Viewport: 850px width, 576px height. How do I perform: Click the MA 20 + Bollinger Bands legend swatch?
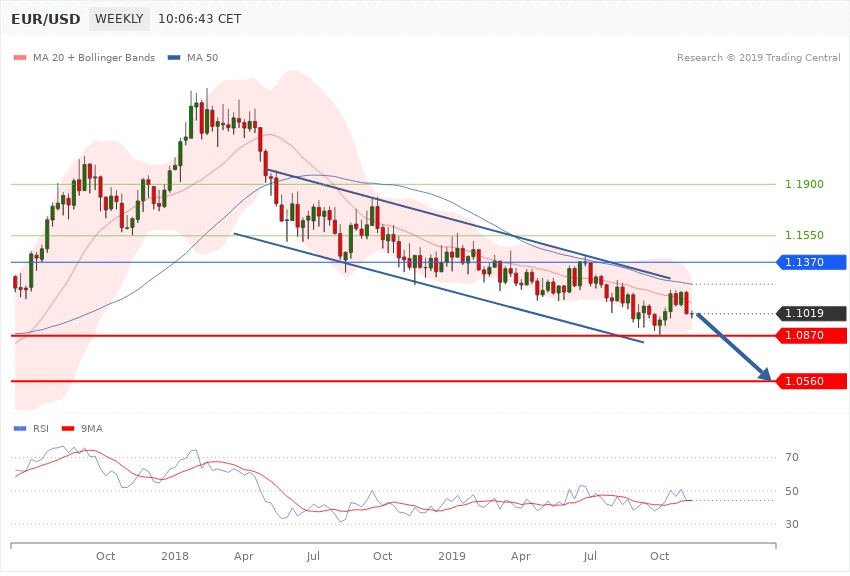coord(19,57)
